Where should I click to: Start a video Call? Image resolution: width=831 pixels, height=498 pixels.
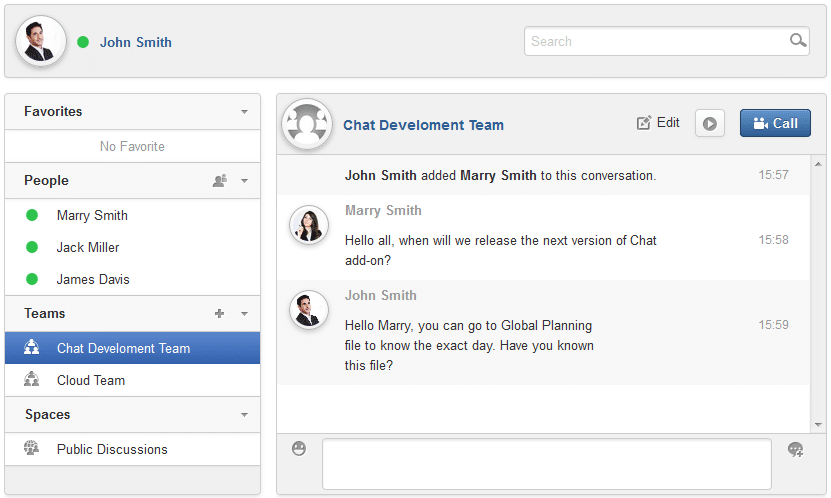coord(775,123)
